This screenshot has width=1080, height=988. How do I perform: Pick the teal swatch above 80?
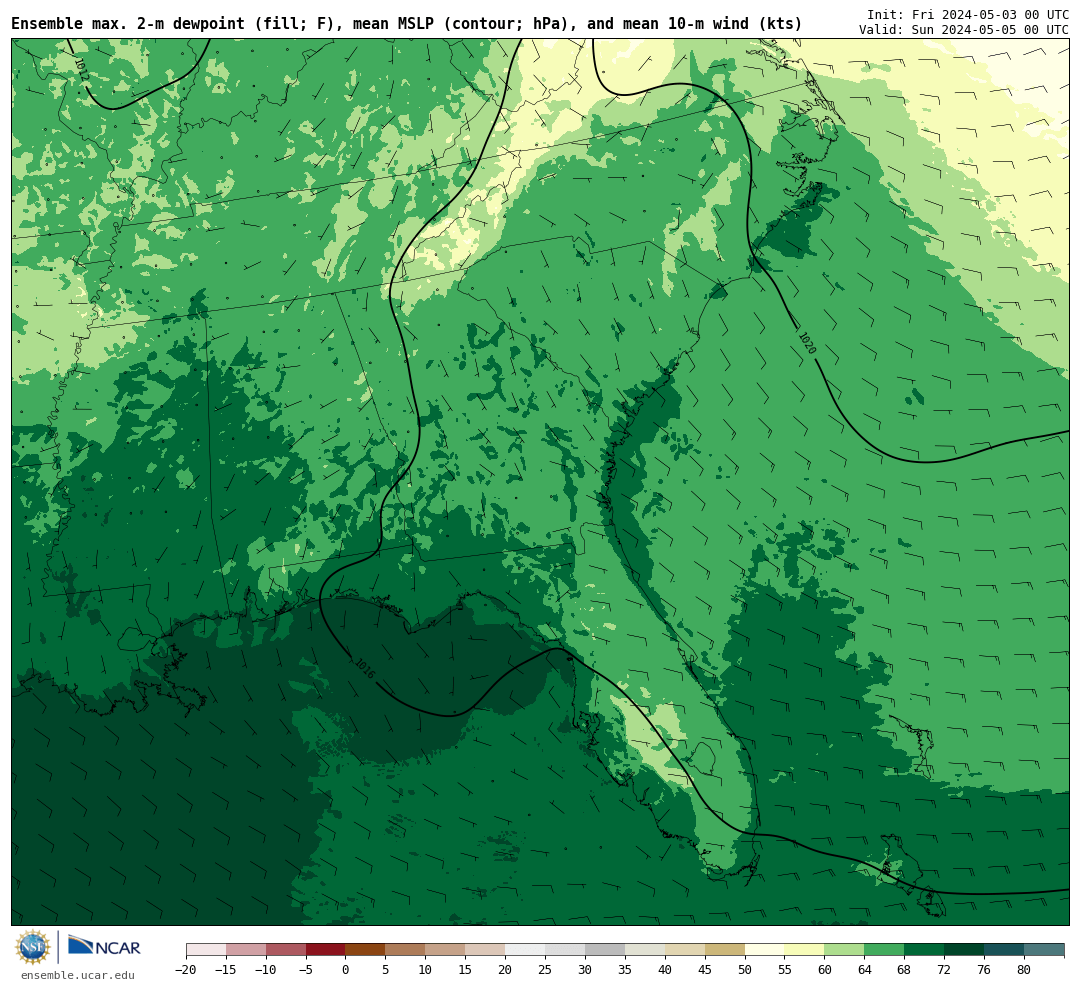[1045, 950]
